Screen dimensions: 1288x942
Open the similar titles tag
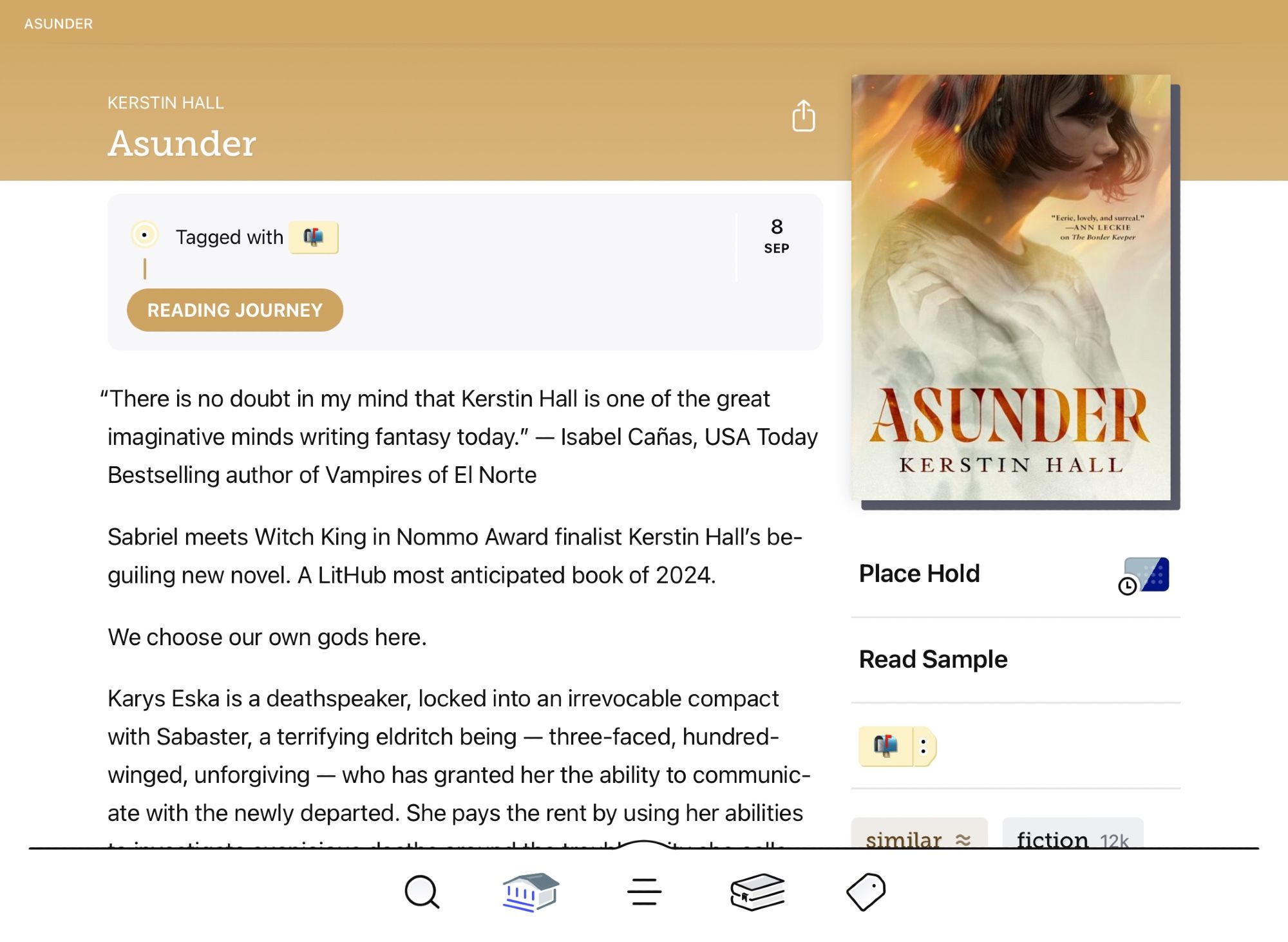click(x=919, y=834)
